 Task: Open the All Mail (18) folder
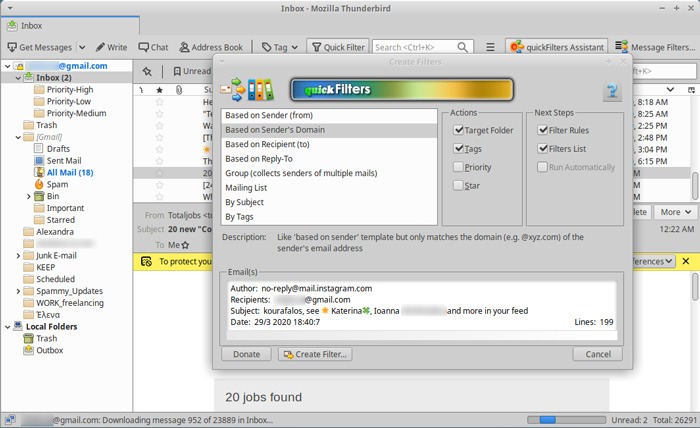[x=70, y=173]
